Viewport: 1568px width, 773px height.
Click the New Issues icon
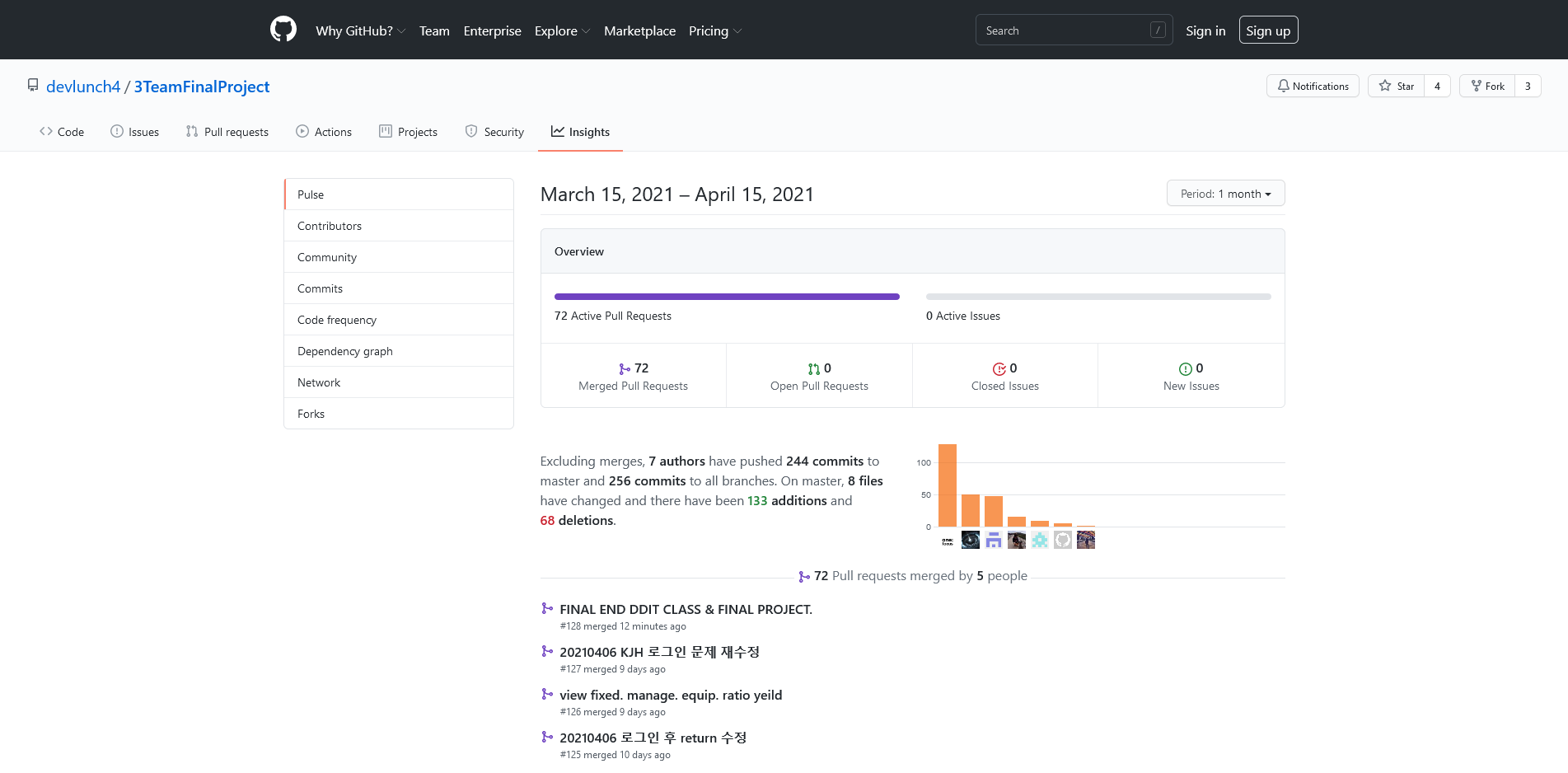tap(1185, 369)
